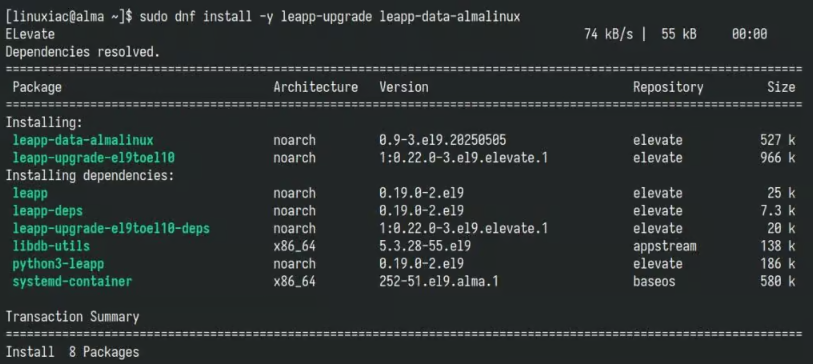The height and width of the screenshot is (364, 813).
Task: Click the appstream repository entry
Action: coord(665,246)
